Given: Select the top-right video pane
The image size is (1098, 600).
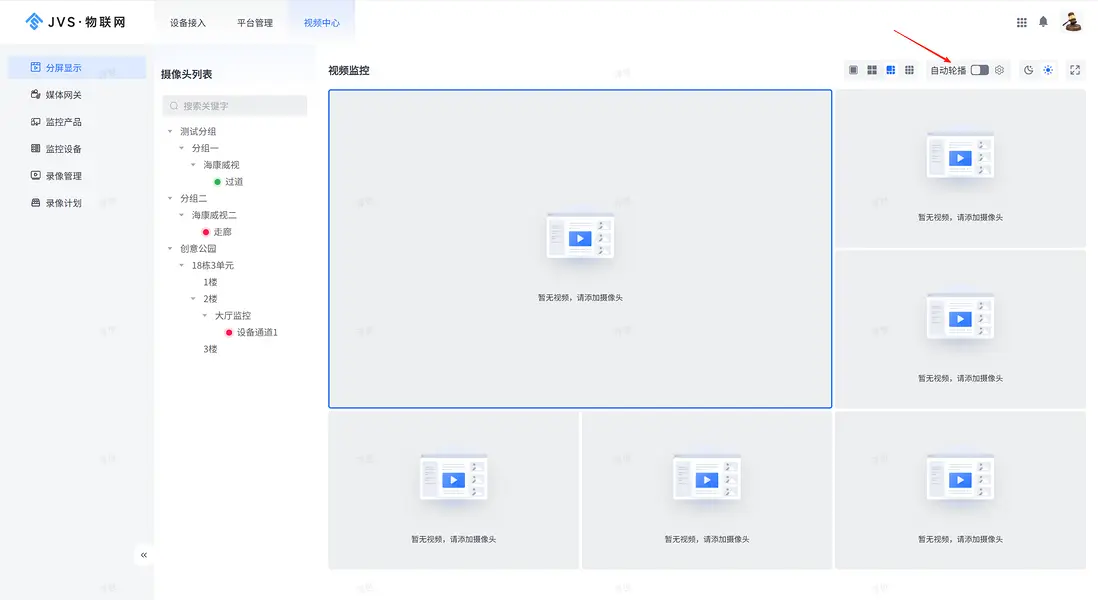Looking at the screenshot, I should point(960,169).
